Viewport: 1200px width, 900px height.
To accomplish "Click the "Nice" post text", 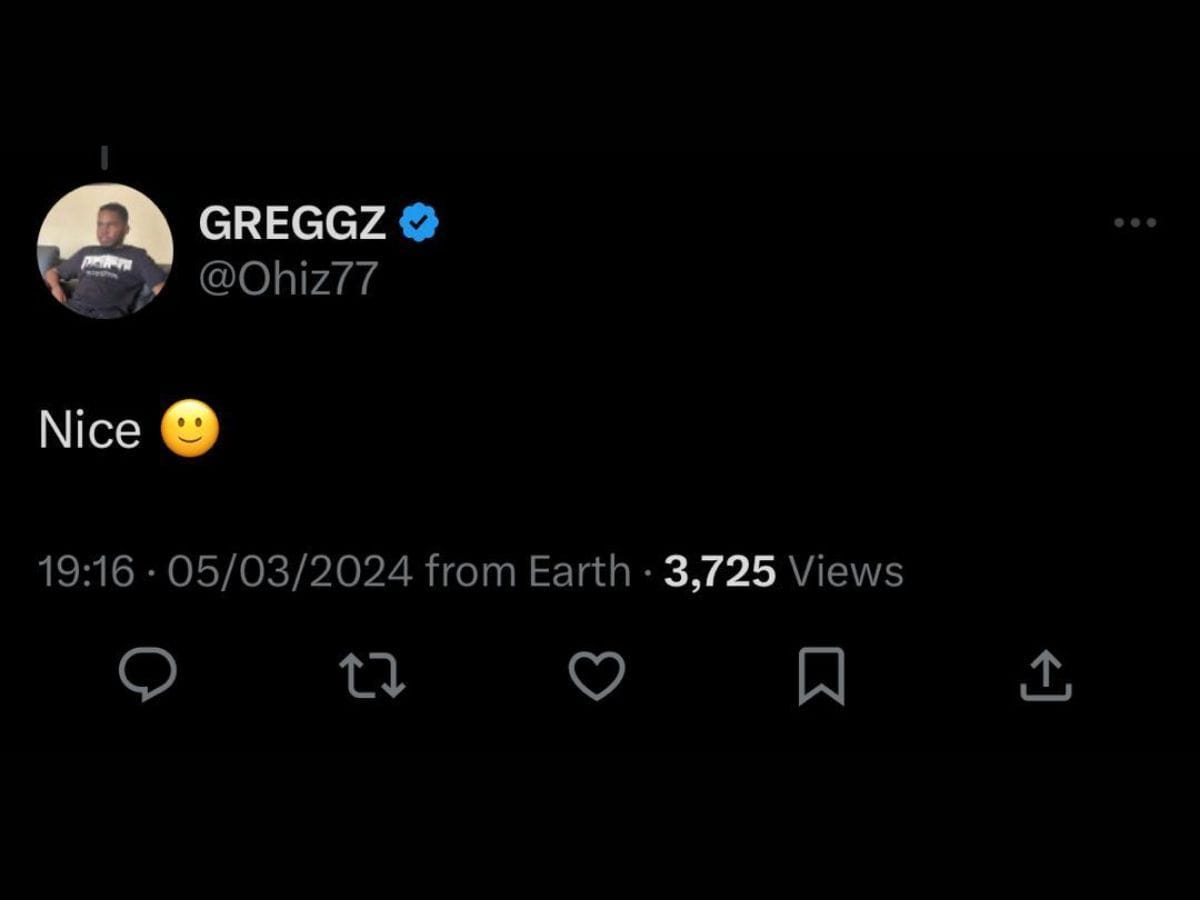I will click(x=90, y=431).
